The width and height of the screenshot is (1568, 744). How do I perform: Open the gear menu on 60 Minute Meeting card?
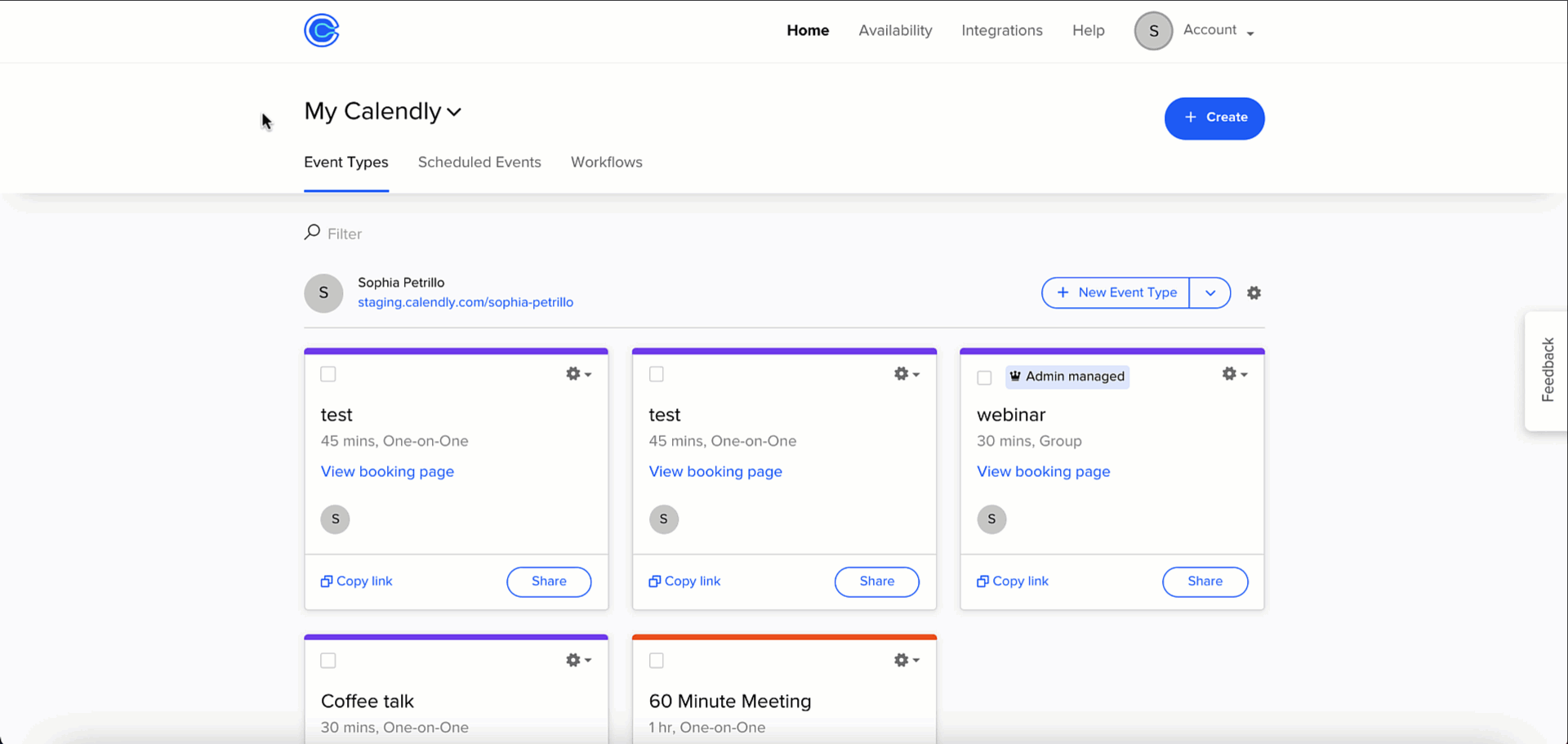[x=906, y=660]
